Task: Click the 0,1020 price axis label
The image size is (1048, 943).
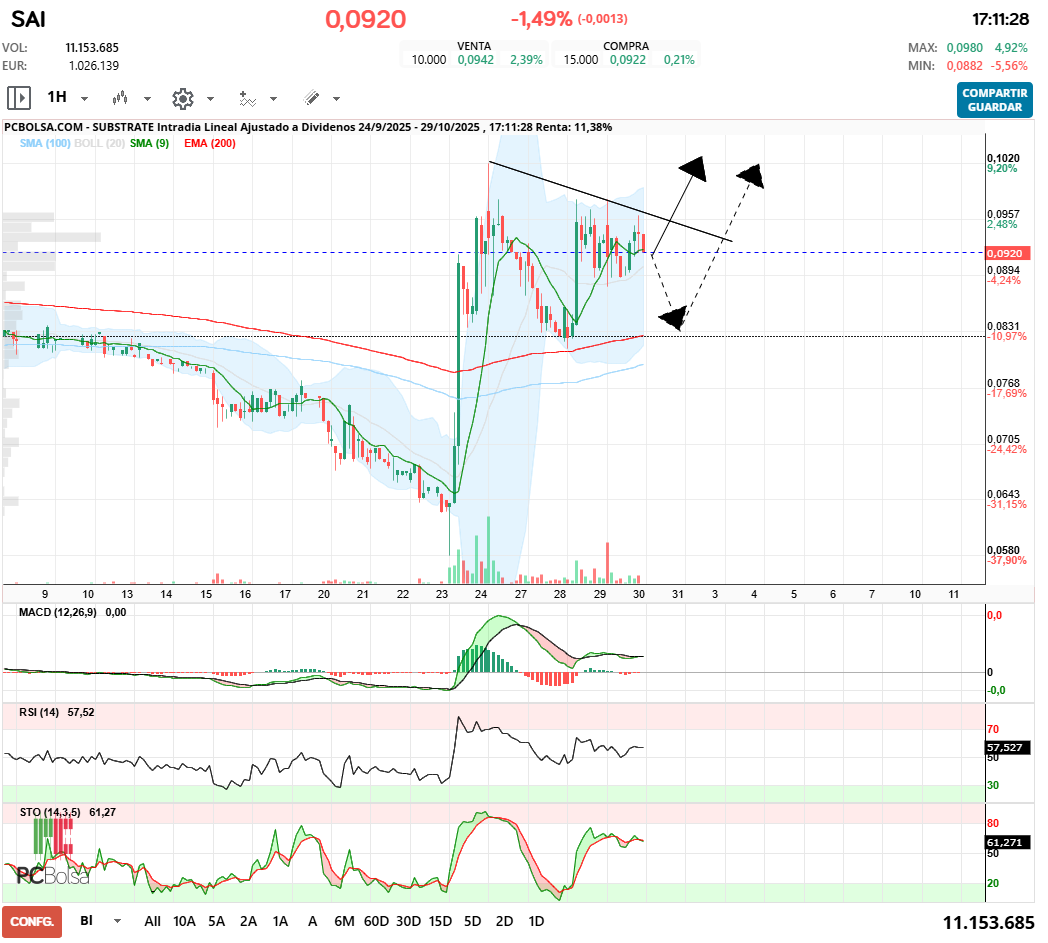Action: coord(1003,158)
